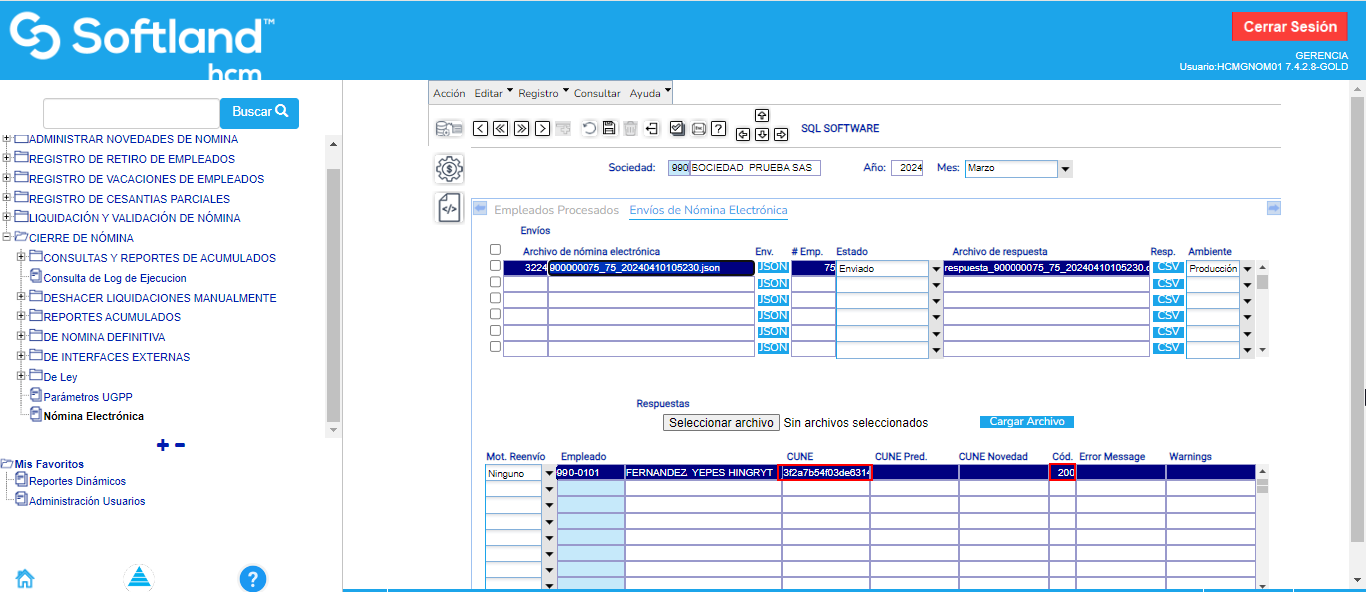Open the Estado dropdown showing Enviado
The height and width of the screenshot is (592, 1366).
click(936, 268)
